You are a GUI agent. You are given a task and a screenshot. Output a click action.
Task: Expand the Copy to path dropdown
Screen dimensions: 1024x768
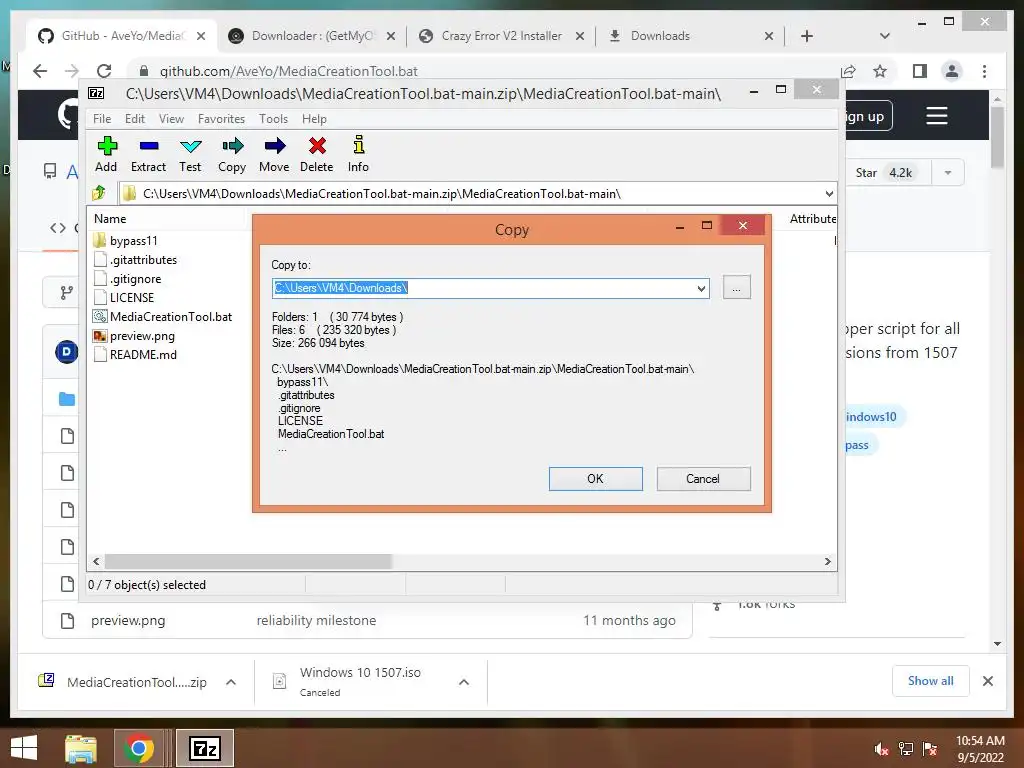click(x=701, y=288)
